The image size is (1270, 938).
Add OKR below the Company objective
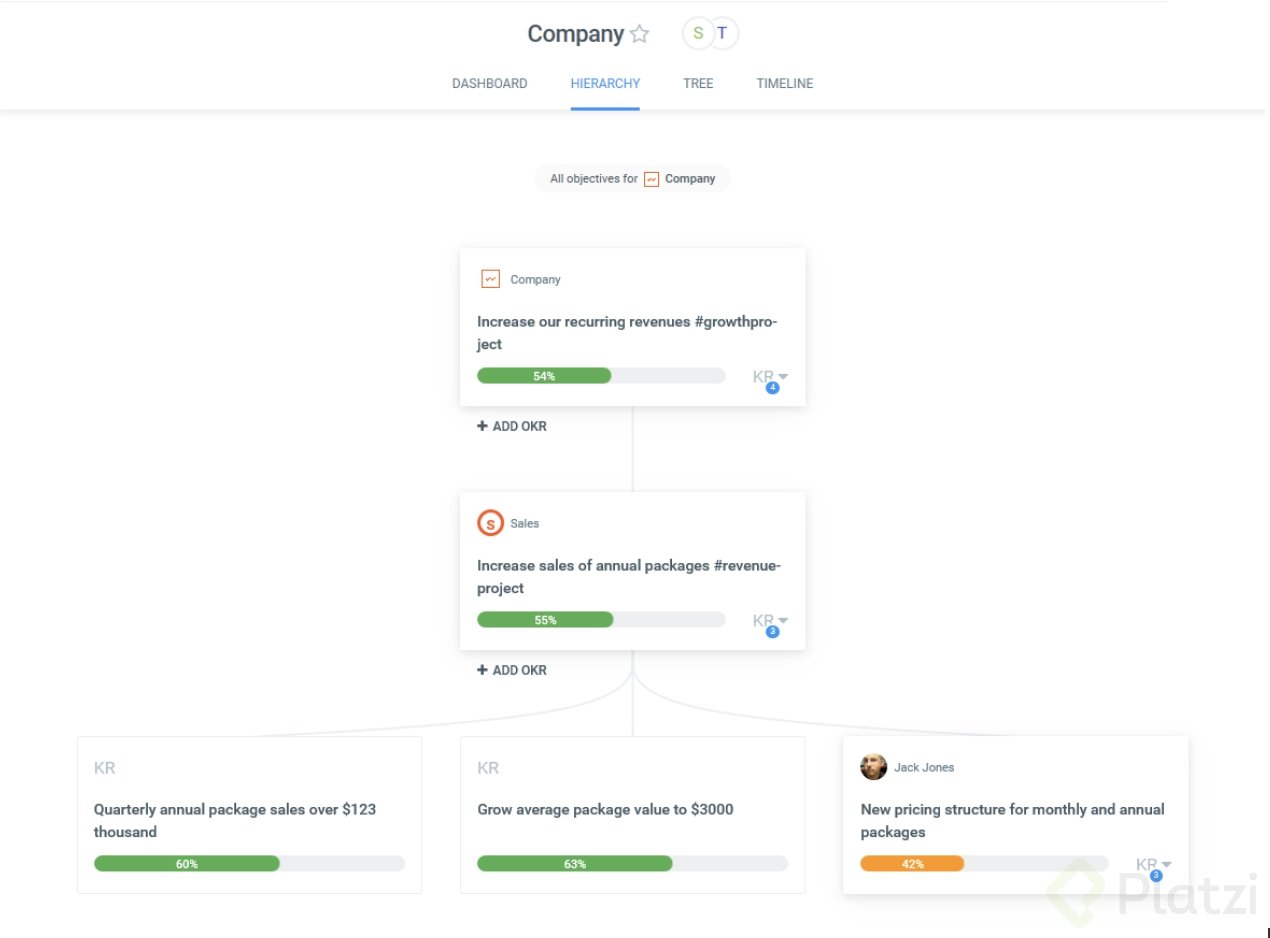pyautogui.click(x=512, y=426)
